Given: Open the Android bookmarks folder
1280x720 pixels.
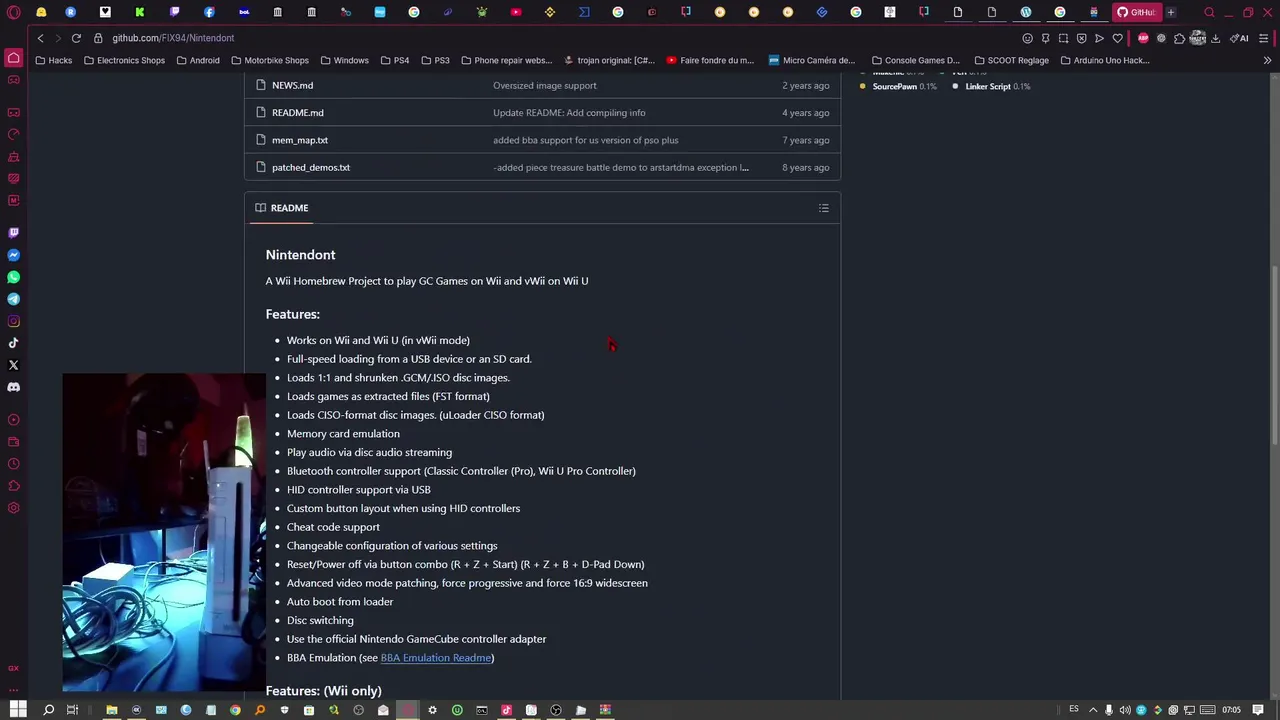Looking at the screenshot, I should [198, 60].
